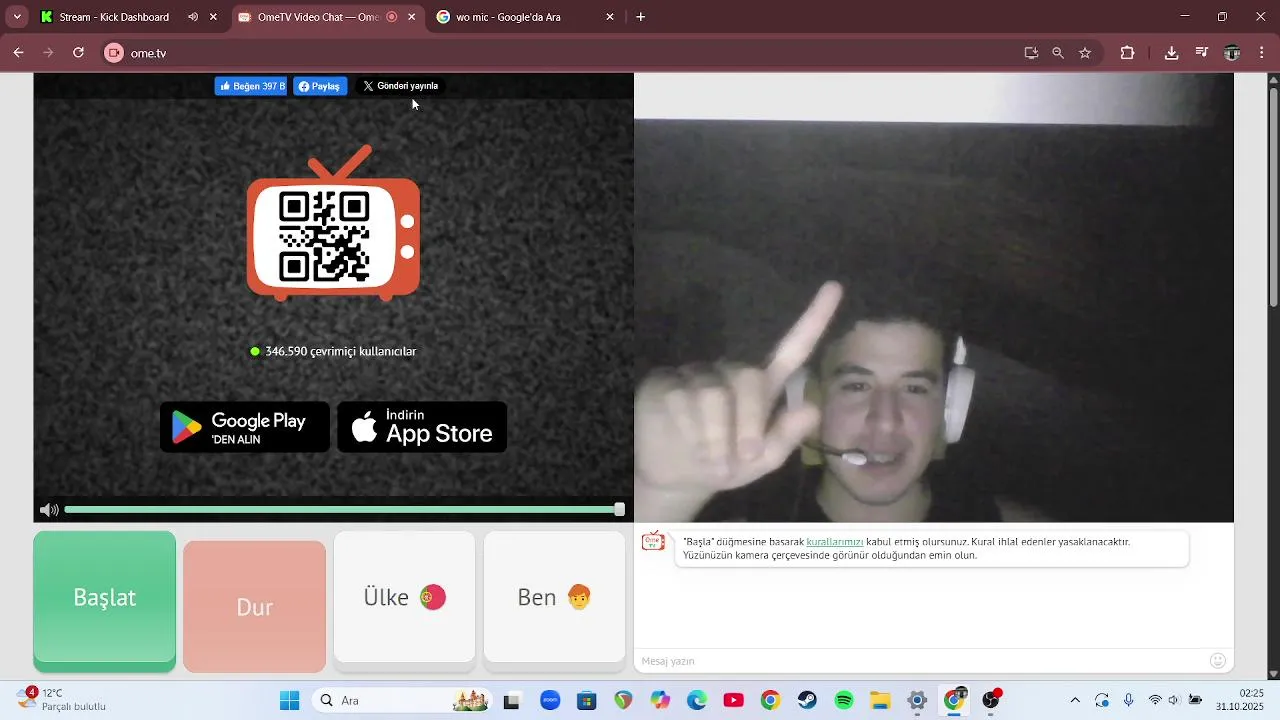Open the Chrome profile avatar

(1232, 53)
